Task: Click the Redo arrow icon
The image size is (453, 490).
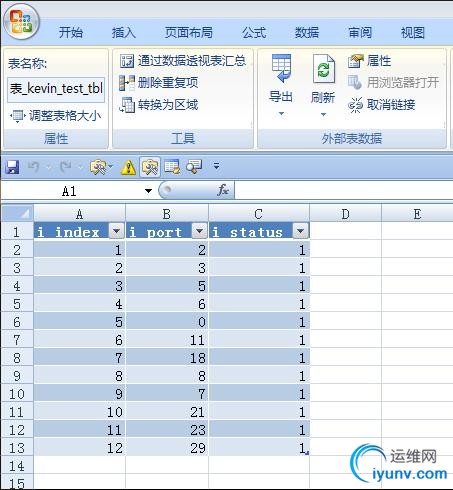Action: 66,167
